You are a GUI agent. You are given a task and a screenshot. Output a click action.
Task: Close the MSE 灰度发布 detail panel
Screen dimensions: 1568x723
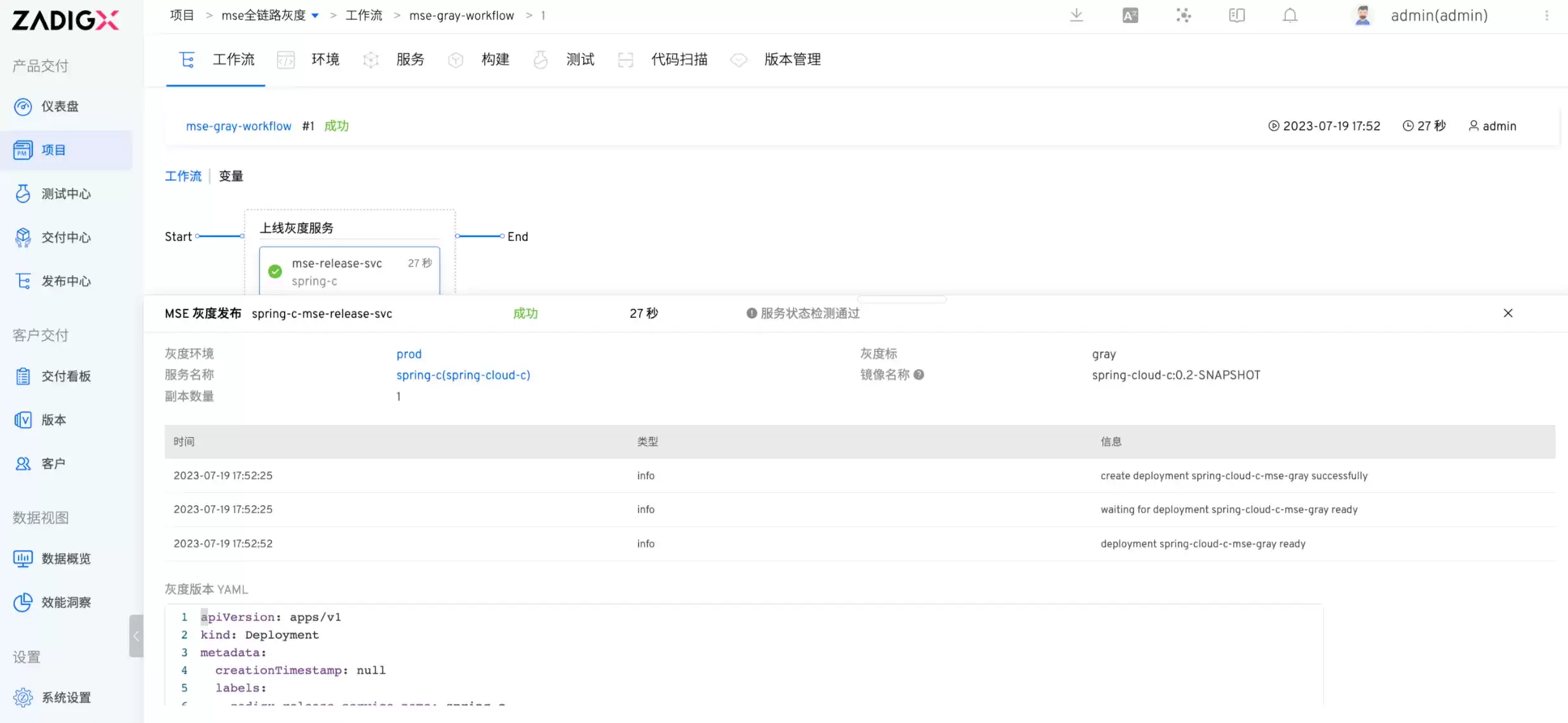(1508, 313)
